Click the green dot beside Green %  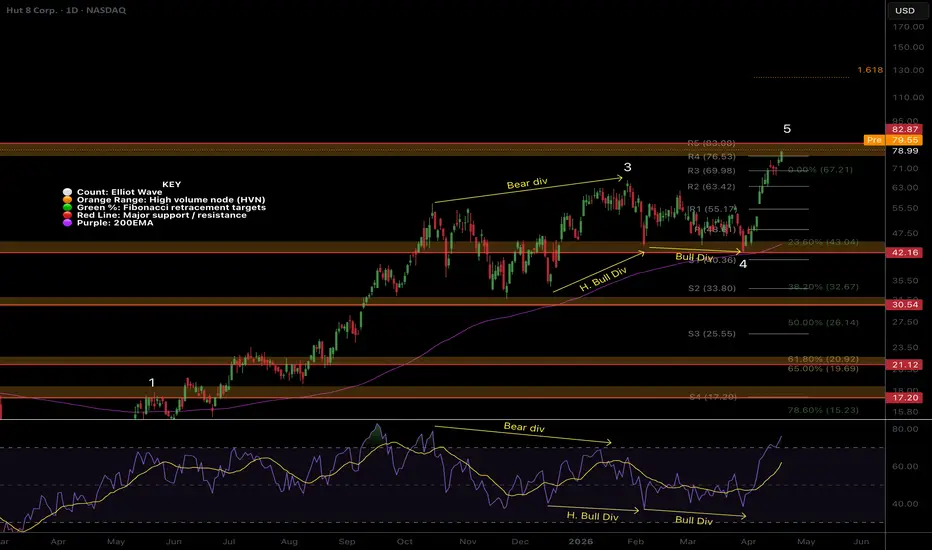[67, 208]
